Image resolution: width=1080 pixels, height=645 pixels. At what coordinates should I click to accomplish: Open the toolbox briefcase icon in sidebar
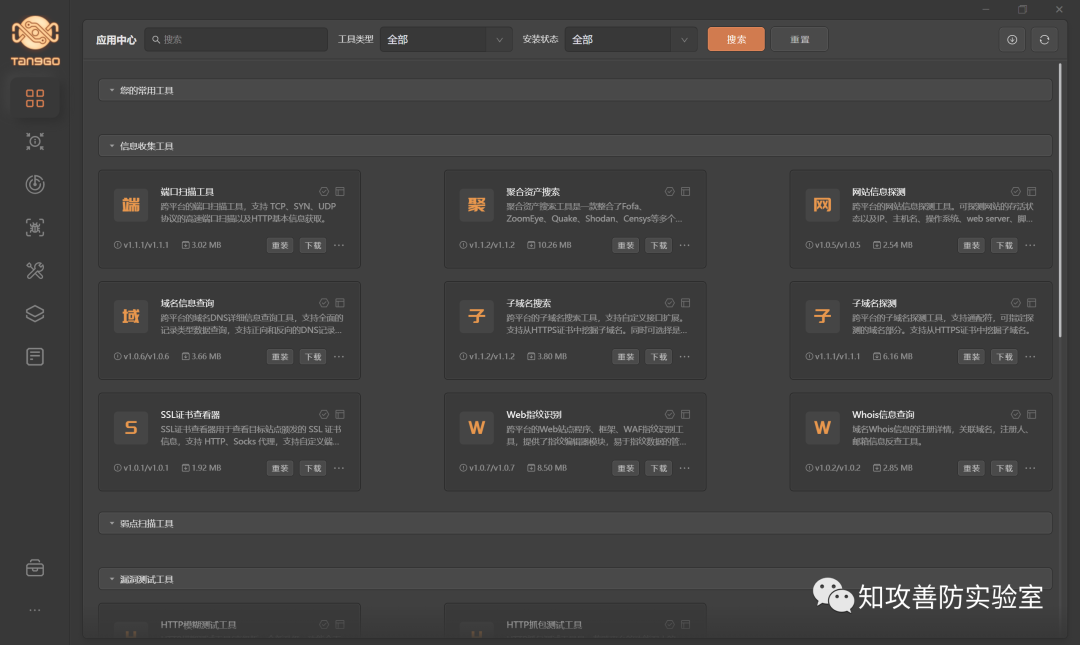point(34,568)
